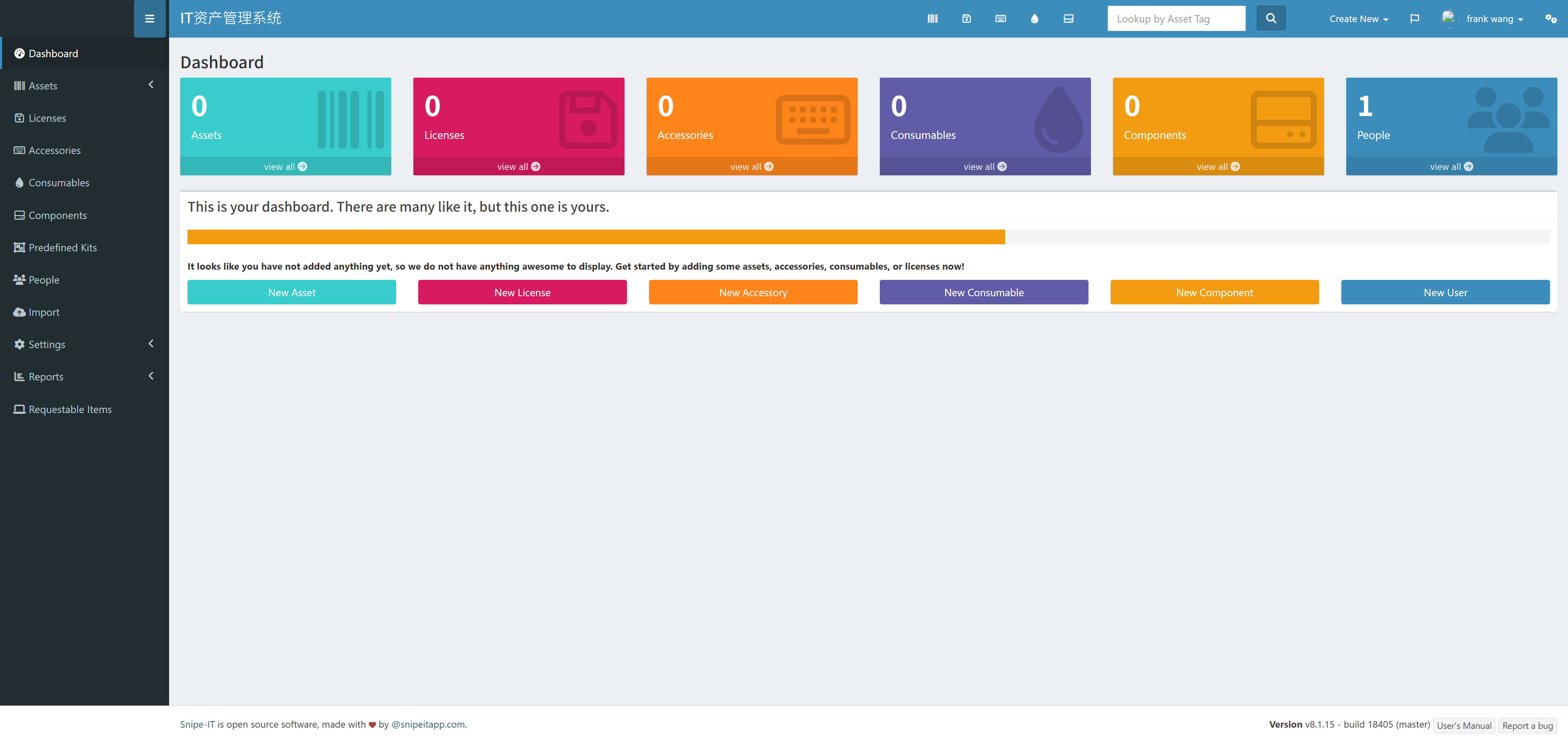1568x744 pixels.
Task: Click the keyboard accessories icon in navbar
Action: click(x=1000, y=19)
